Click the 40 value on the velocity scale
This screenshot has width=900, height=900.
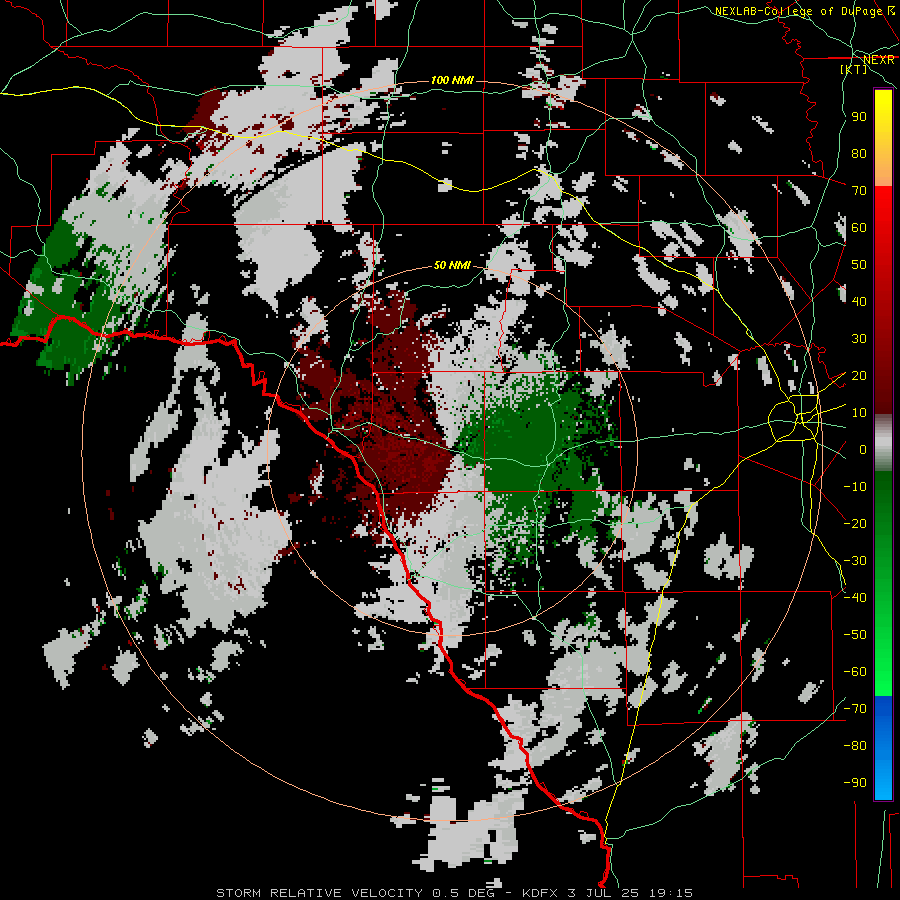point(859,302)
